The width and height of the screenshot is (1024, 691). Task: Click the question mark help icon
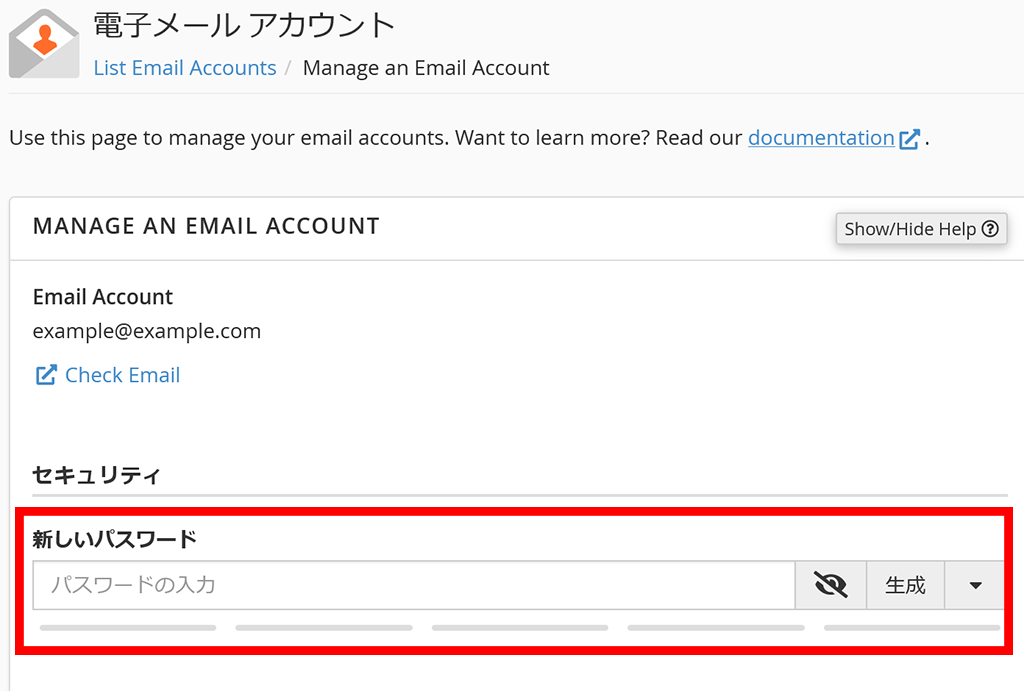pos(990,229)
